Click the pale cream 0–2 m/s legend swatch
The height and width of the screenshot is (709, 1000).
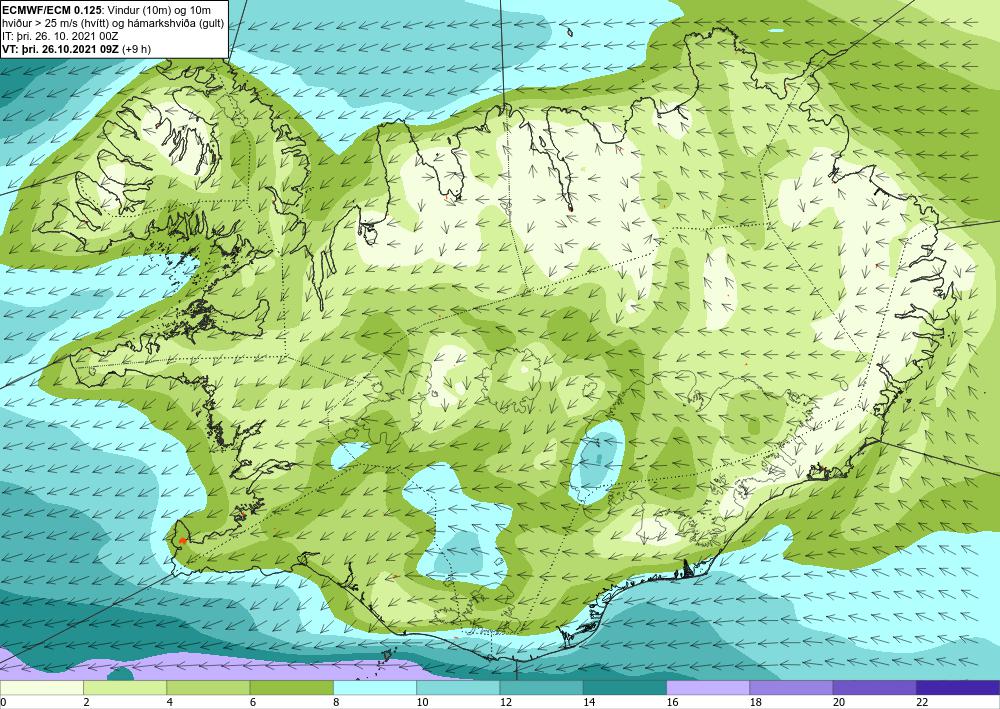(41, 688)
